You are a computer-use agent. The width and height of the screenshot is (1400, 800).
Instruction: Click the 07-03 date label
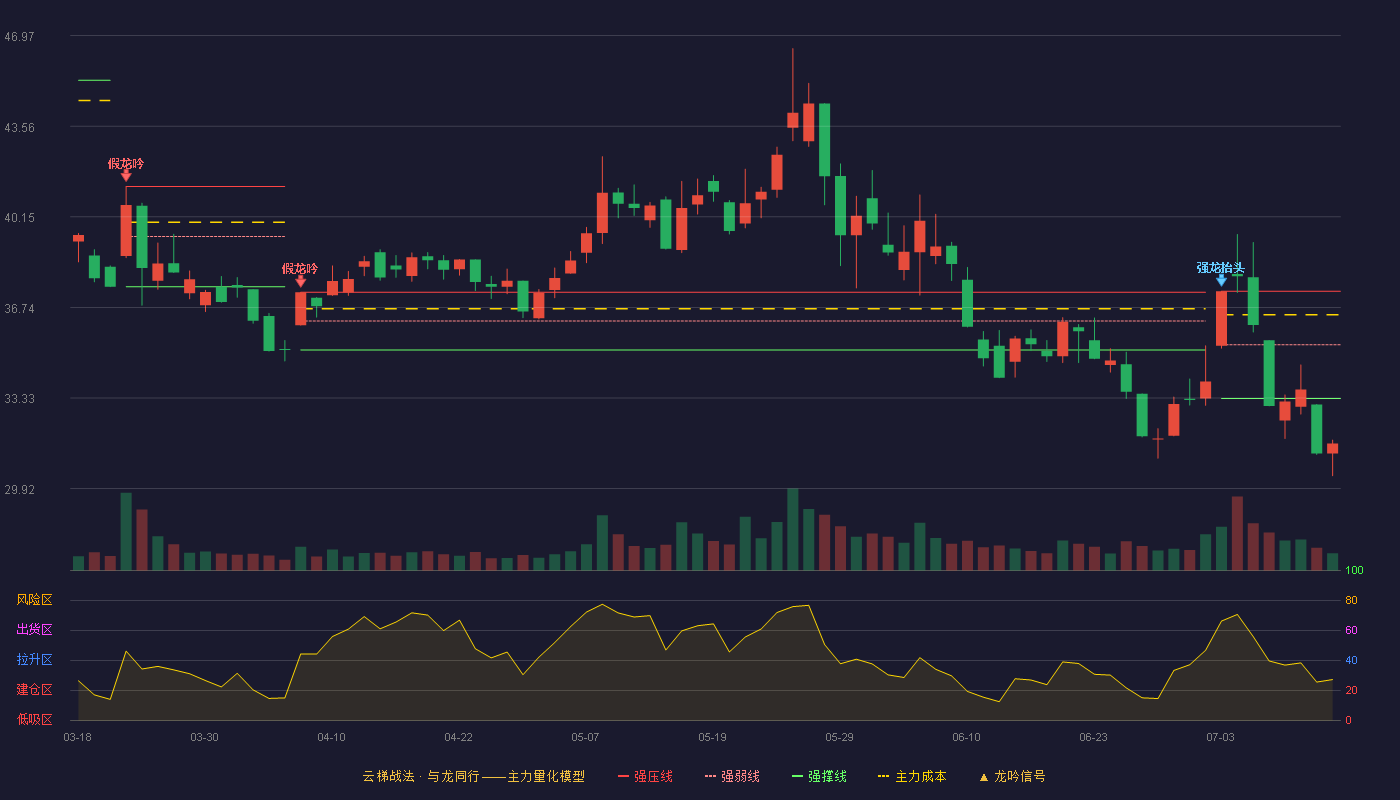point(1220,737)
